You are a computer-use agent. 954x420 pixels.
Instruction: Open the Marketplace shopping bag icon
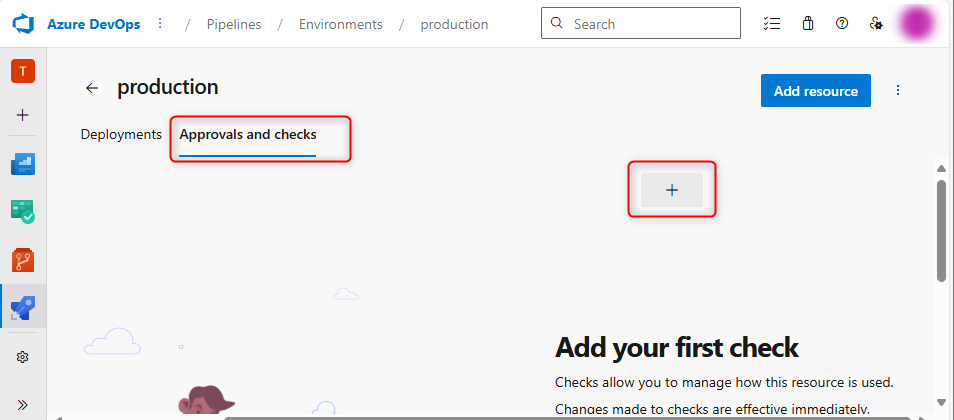[x=808, y=24]
